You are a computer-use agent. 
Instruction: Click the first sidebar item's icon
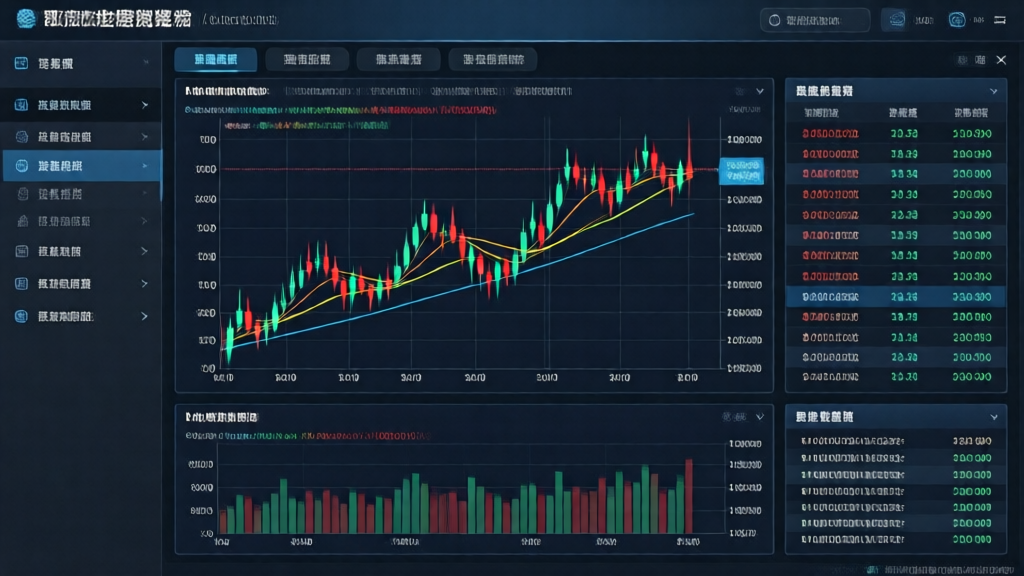(x=22, y=63)
